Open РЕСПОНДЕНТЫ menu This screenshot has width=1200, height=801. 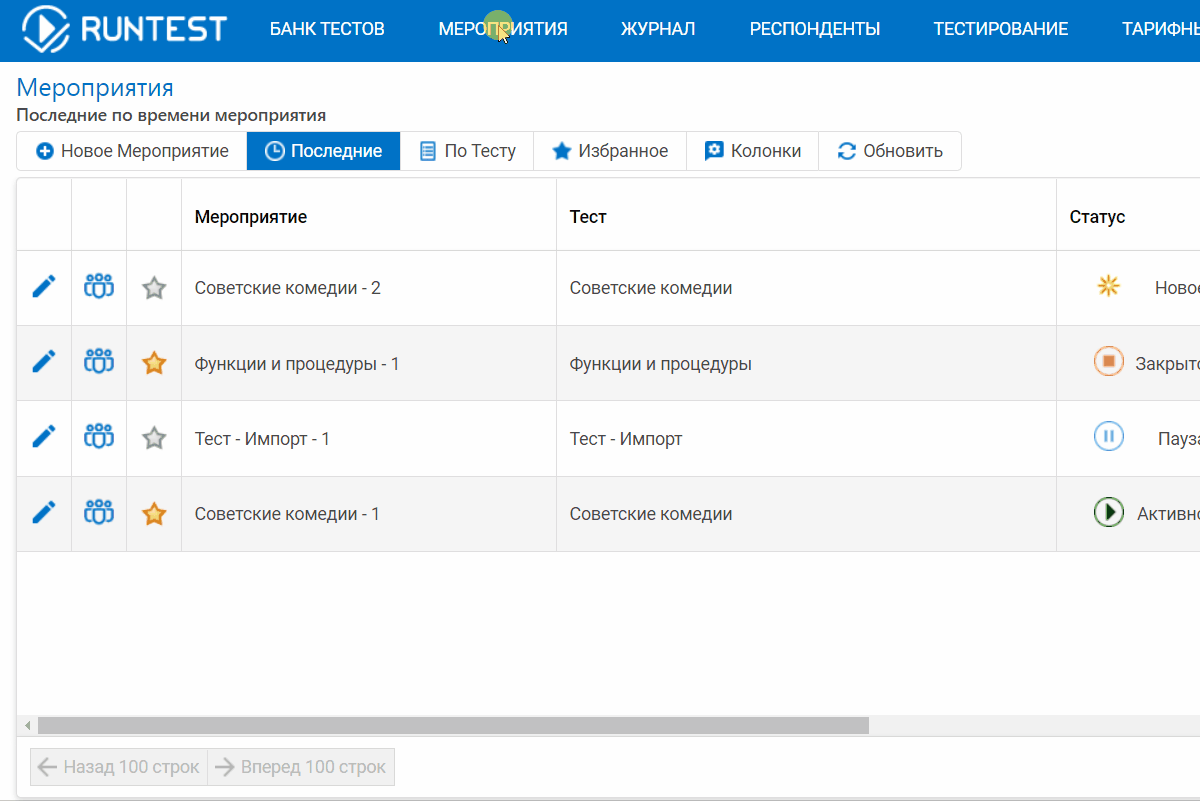pos(815,29)
